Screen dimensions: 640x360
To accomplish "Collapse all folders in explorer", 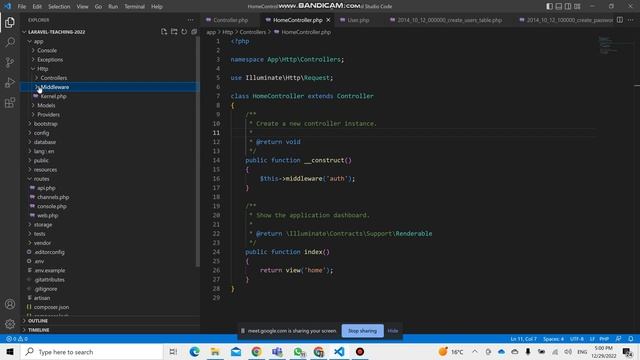I will (x=194, y=32).
